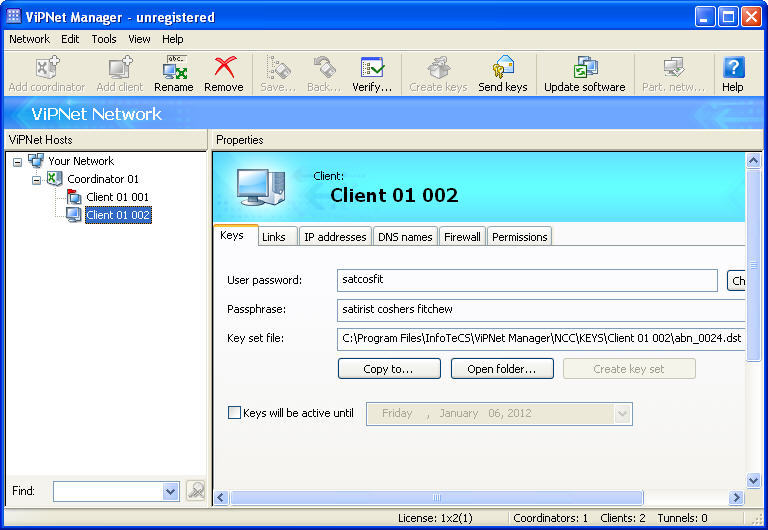Image resolution: width=768 pixels, height=530 pixels.
Task: Click the Your Network icon in the tree
Action: click(36, 161)
